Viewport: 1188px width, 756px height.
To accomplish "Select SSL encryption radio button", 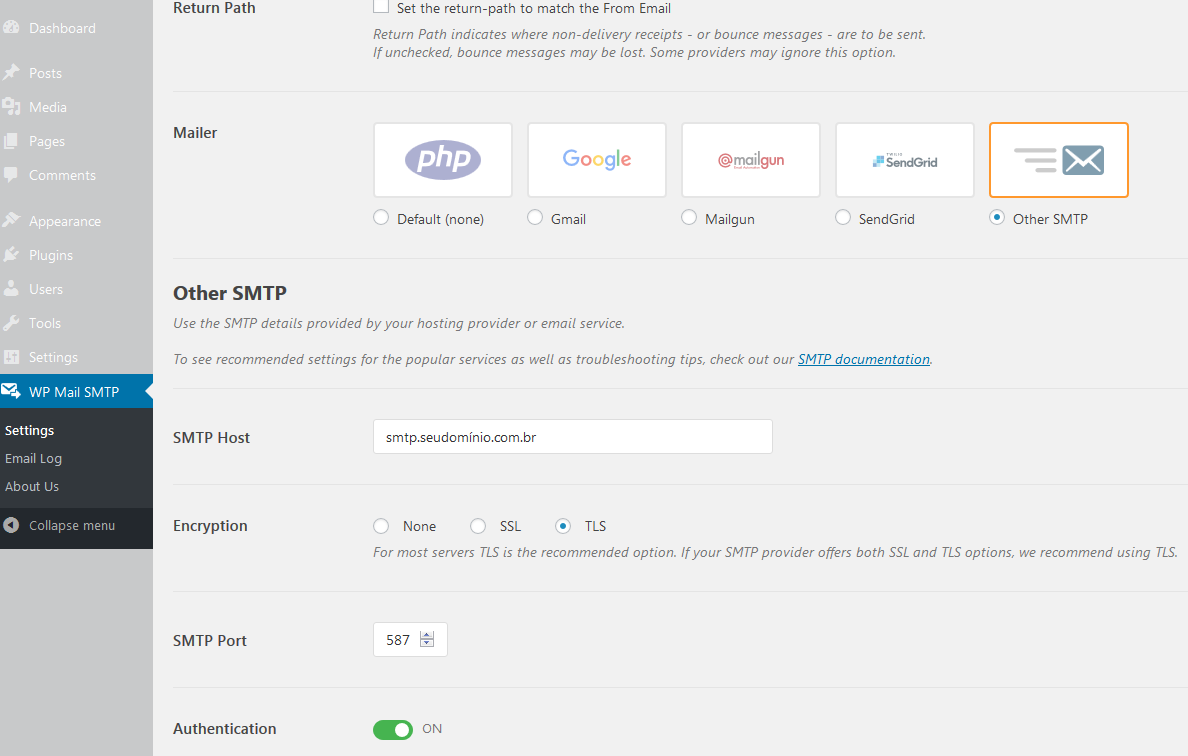I will click(477, 526).
